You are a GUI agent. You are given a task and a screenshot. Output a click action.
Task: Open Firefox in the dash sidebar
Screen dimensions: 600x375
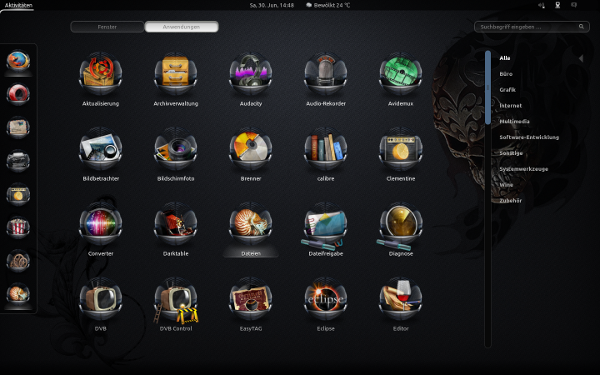(18, 60)
